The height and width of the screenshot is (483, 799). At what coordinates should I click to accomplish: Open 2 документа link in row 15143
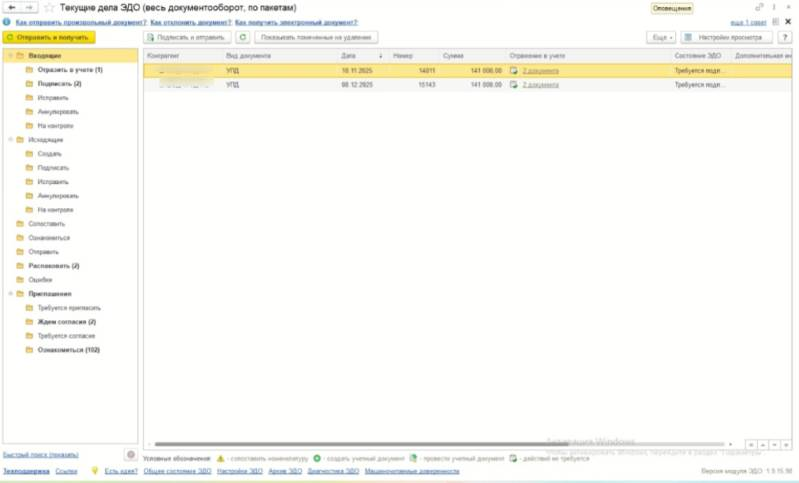click(x=540, y=85)
